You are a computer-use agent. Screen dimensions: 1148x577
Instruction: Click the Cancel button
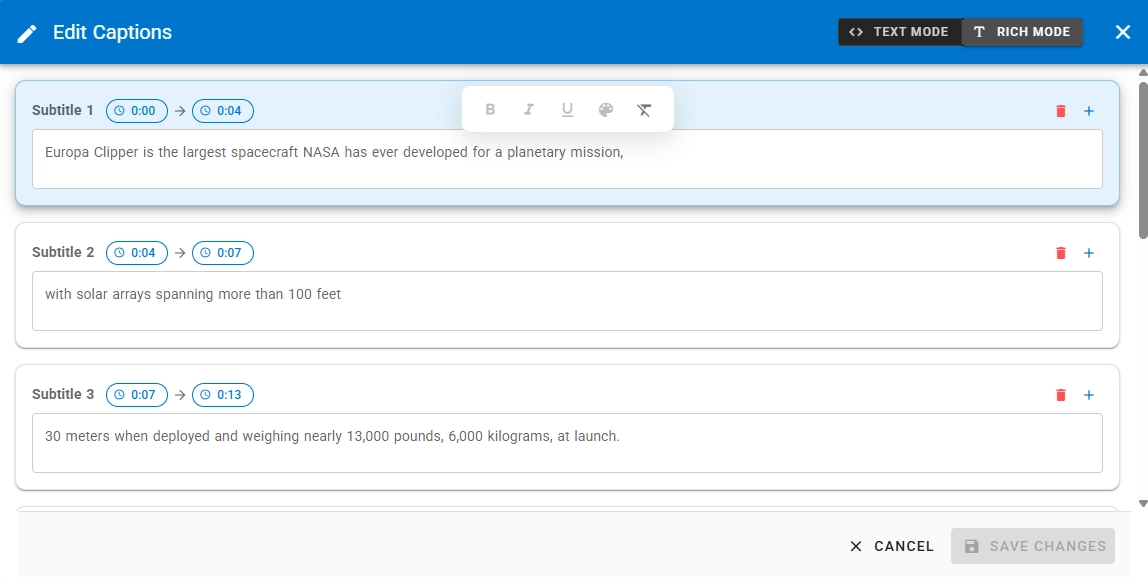891,546
